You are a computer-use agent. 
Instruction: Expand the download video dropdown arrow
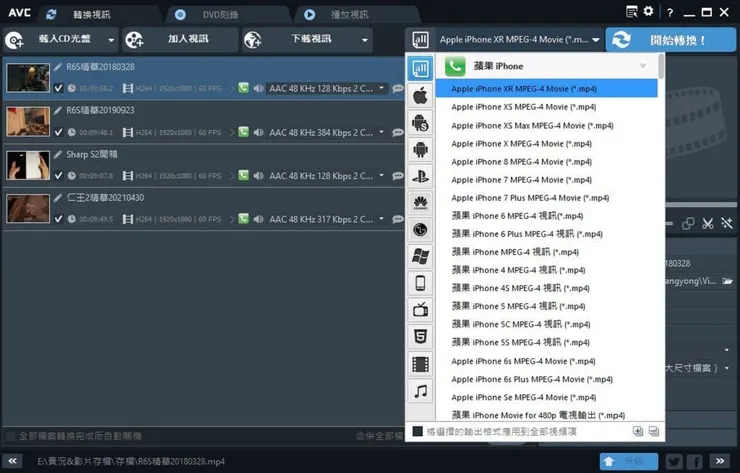point(364,40)
